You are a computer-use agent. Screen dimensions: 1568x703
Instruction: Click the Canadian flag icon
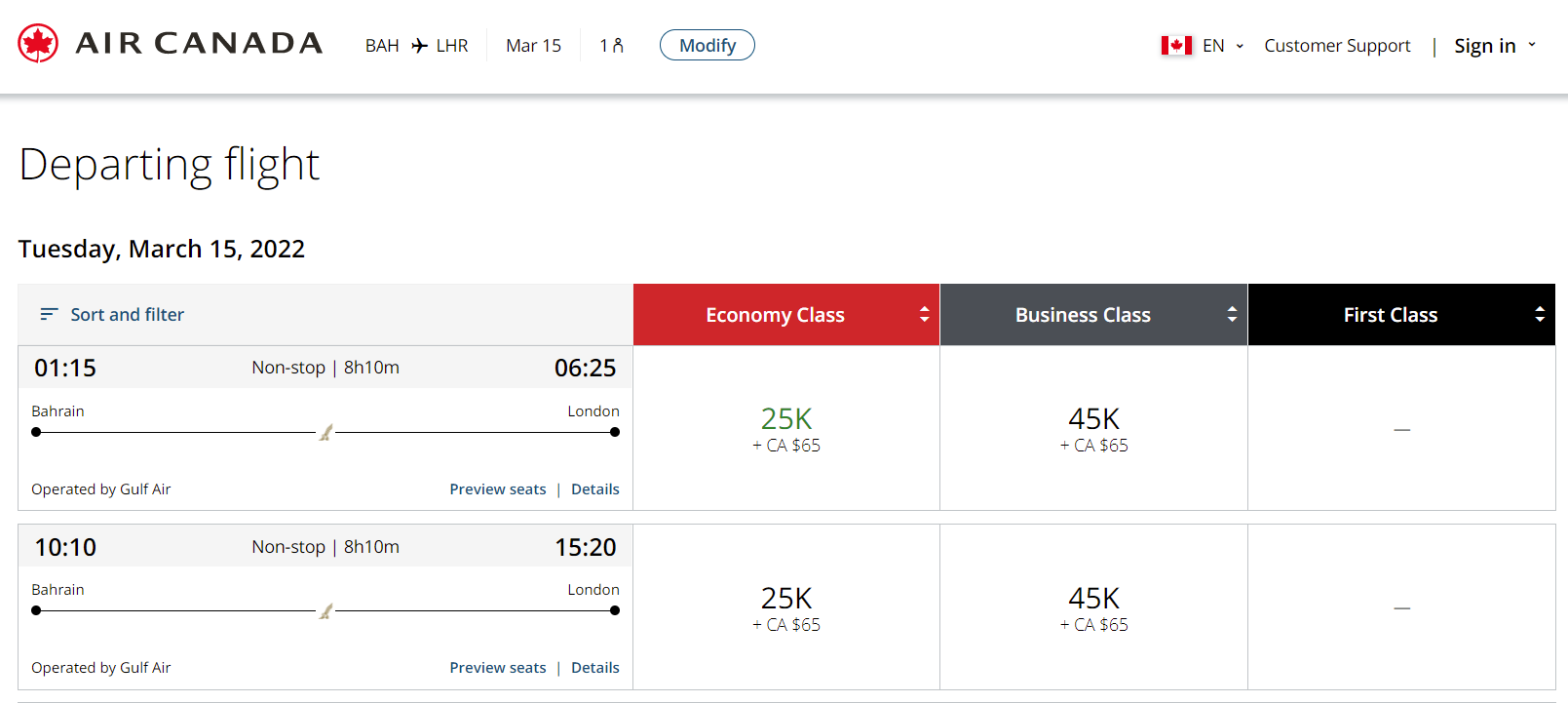[x=1176, y=46]
